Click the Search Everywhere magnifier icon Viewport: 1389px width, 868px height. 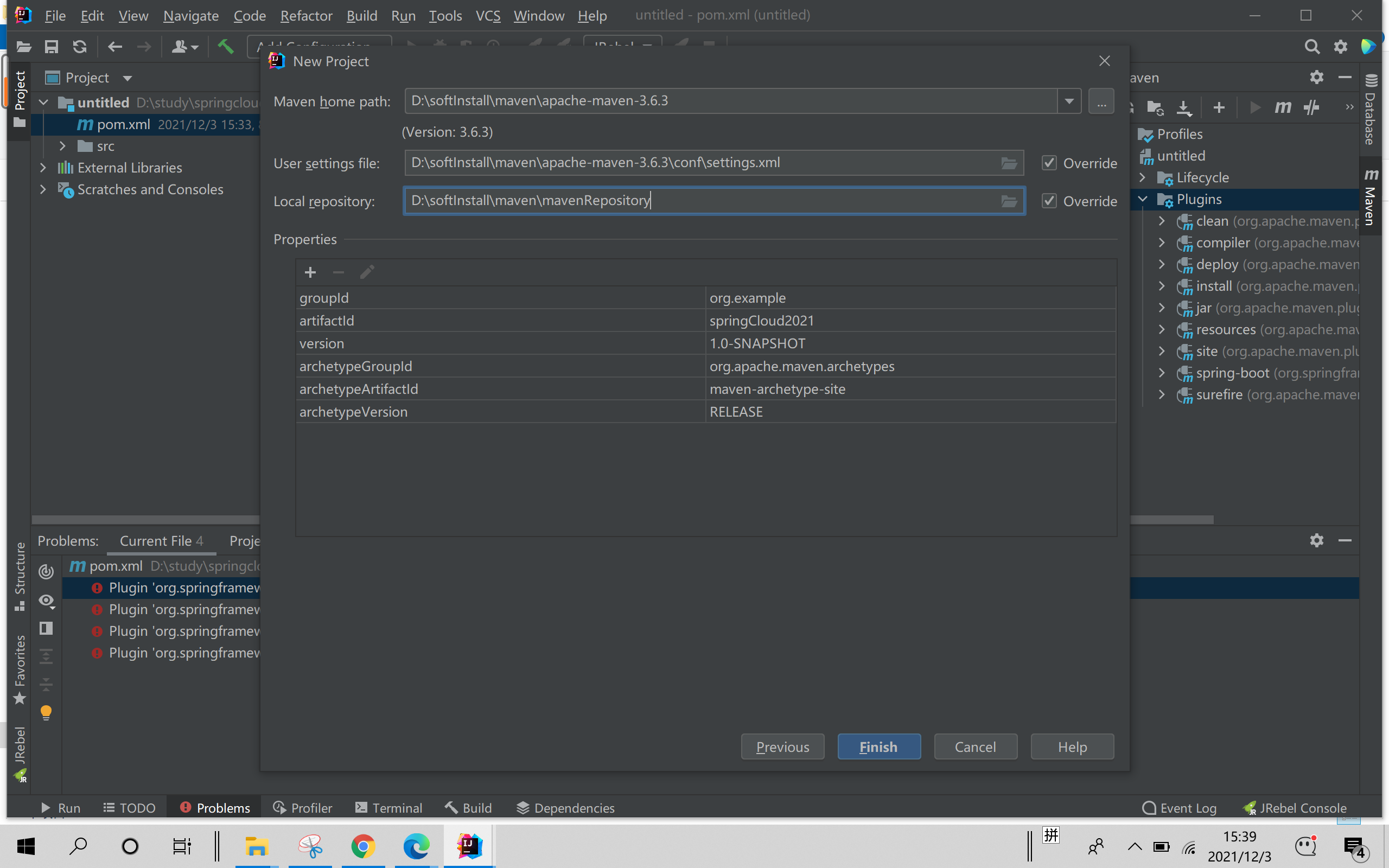point(1311,47)
